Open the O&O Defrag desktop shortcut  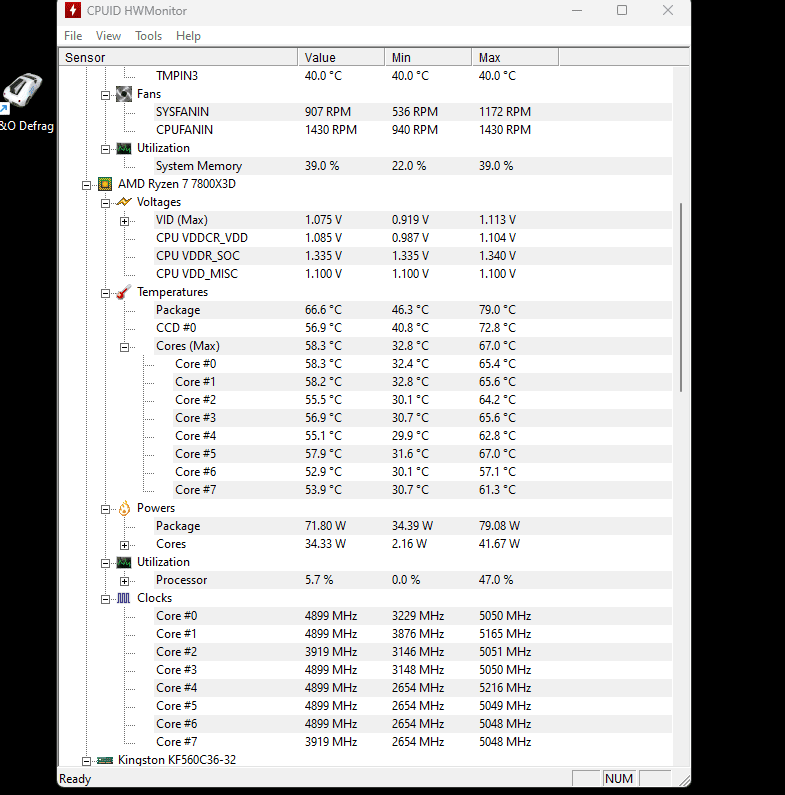click(x=25, y=102)
